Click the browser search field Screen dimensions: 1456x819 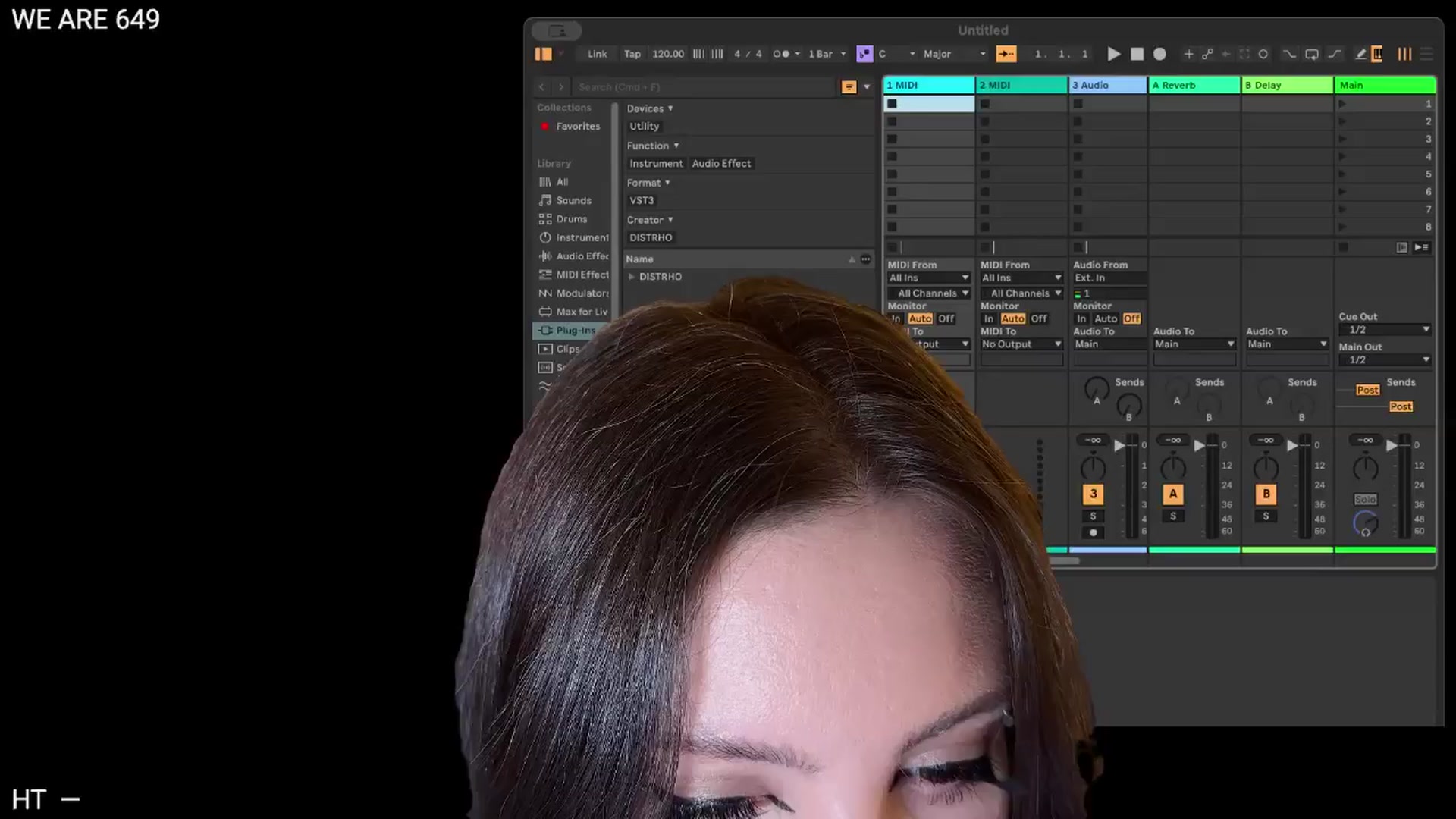(x=704, y=87)
